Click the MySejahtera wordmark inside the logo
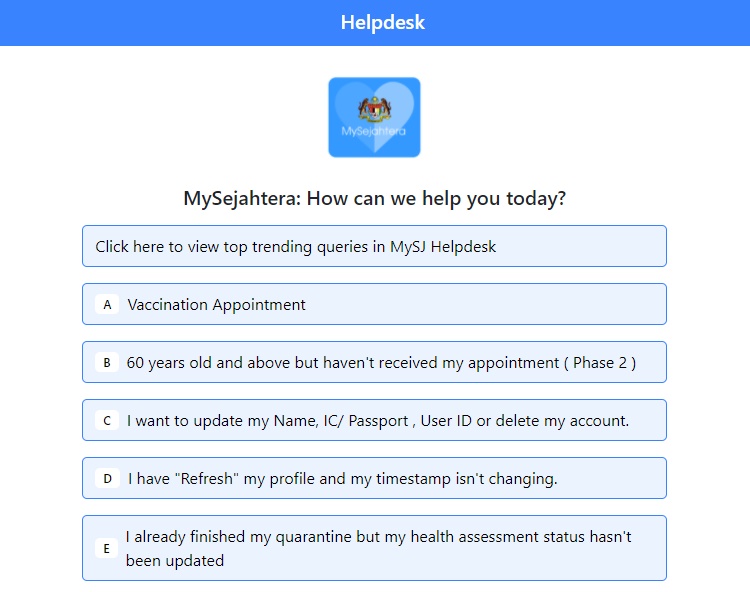750x592 pixels. pos(374,131)
